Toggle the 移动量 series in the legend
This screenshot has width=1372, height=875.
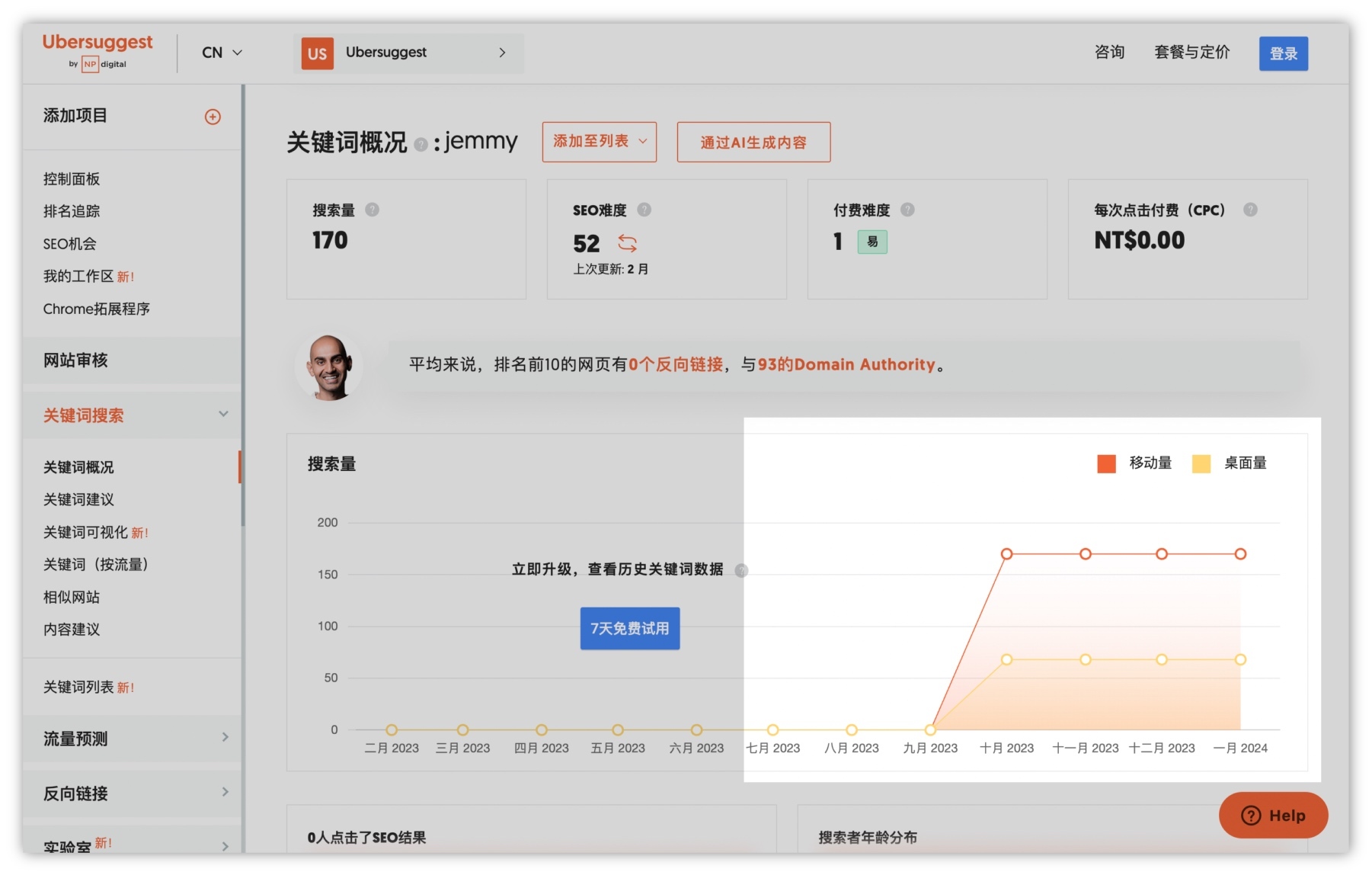coord(1149,463)
